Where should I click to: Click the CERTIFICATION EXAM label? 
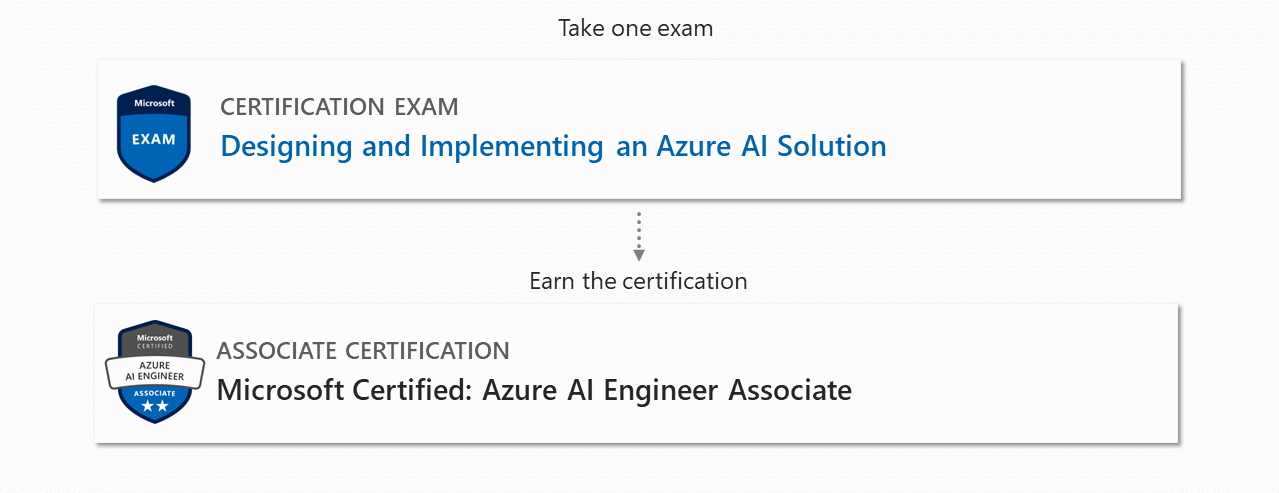(339, 107)
